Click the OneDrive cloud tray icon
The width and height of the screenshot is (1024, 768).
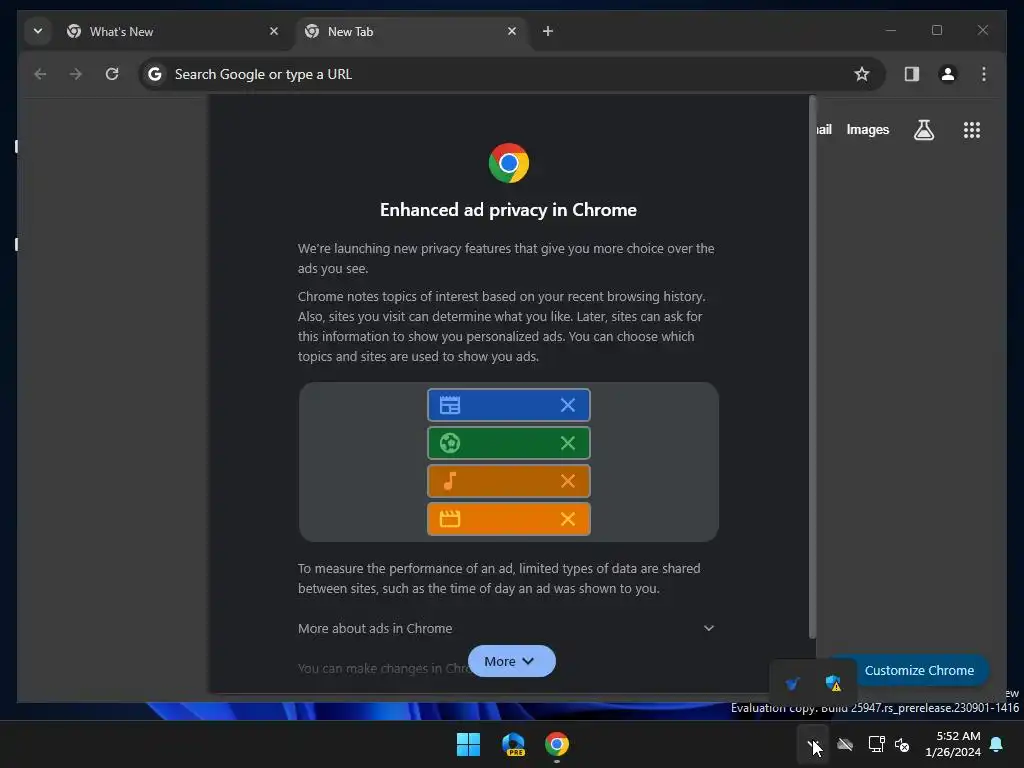click(x=845, y=744)
